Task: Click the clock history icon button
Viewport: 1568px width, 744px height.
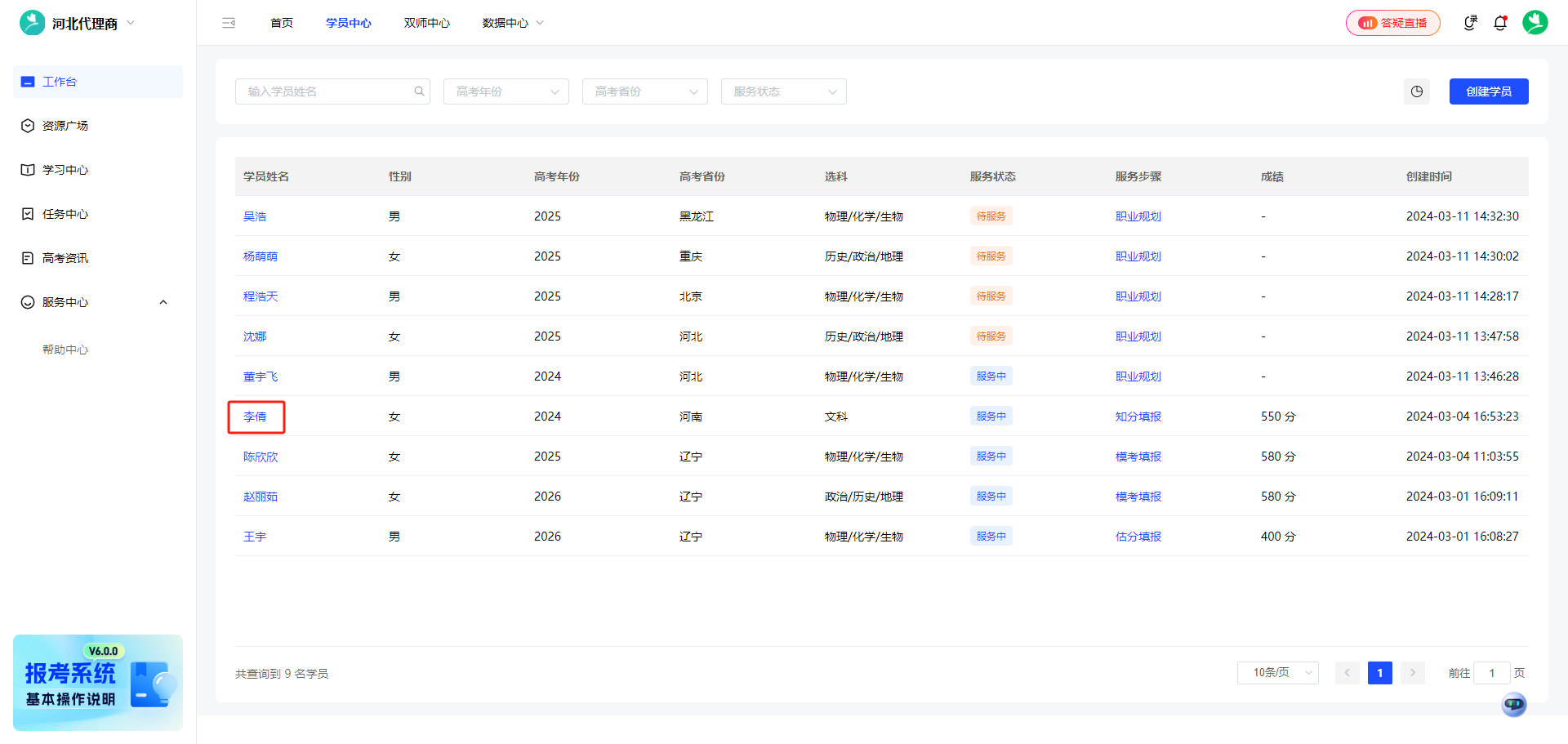Action: point(1417,91)
